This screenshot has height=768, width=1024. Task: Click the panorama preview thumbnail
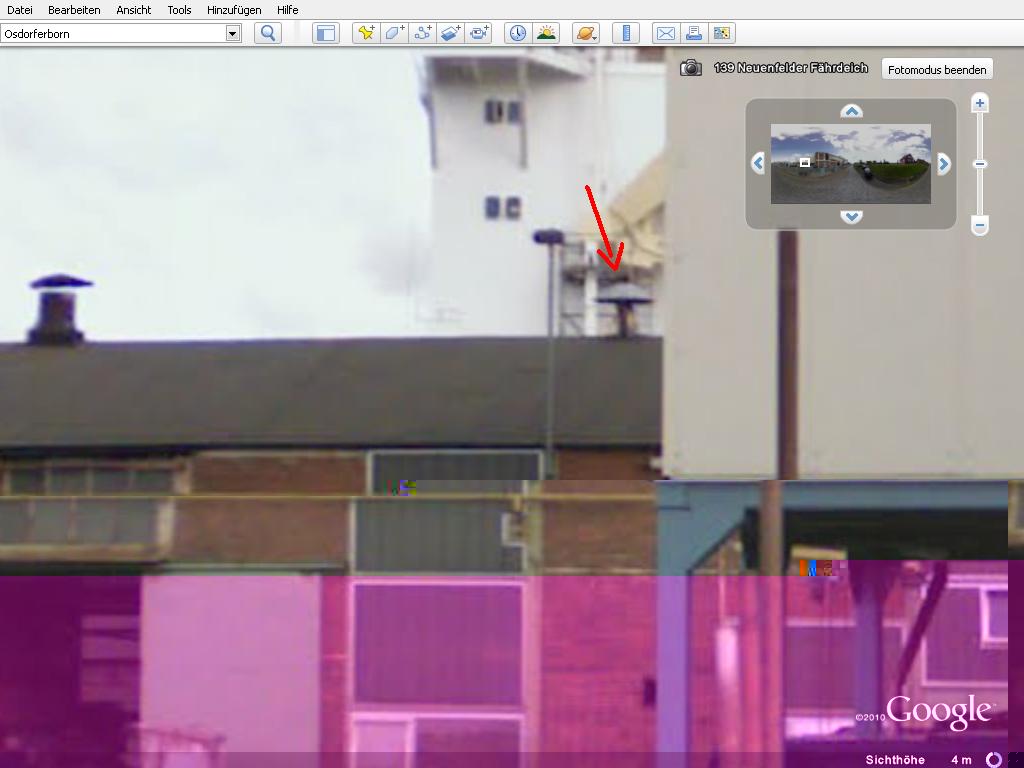tap(850, 163)
